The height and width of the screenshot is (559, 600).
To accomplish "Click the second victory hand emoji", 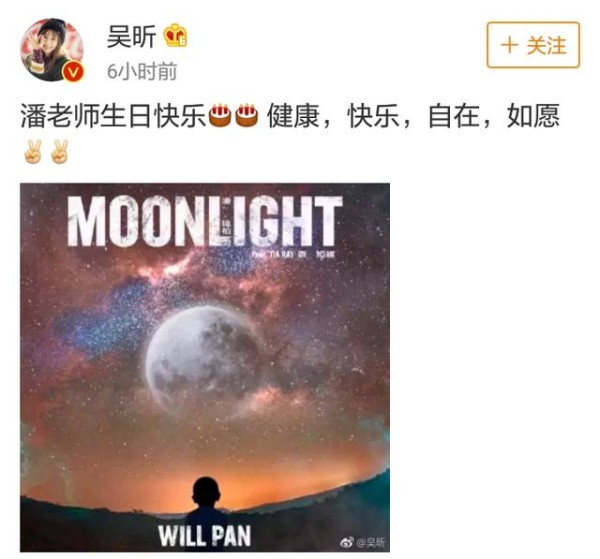I will (60, 152).
